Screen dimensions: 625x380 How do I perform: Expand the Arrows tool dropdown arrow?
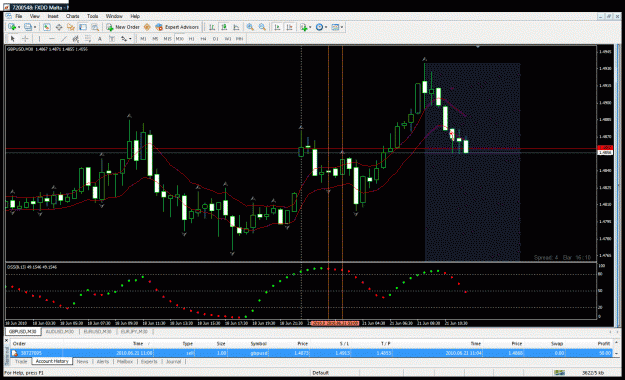pos(130,39)
